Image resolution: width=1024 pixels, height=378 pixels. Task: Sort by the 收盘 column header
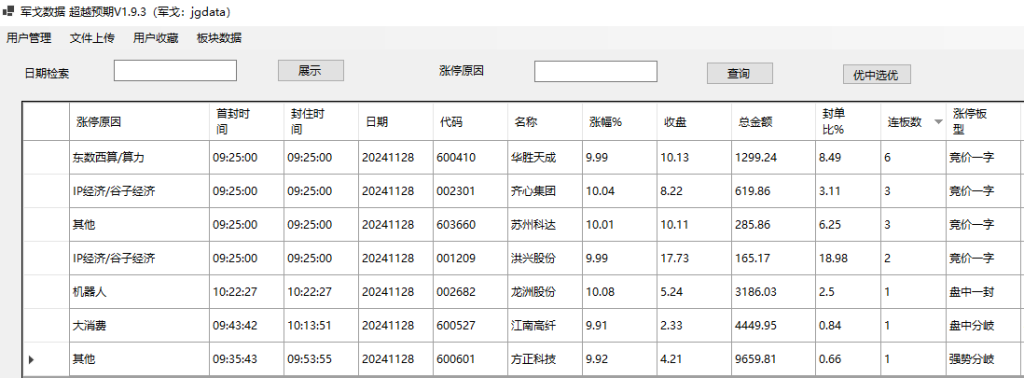point(694,121)
